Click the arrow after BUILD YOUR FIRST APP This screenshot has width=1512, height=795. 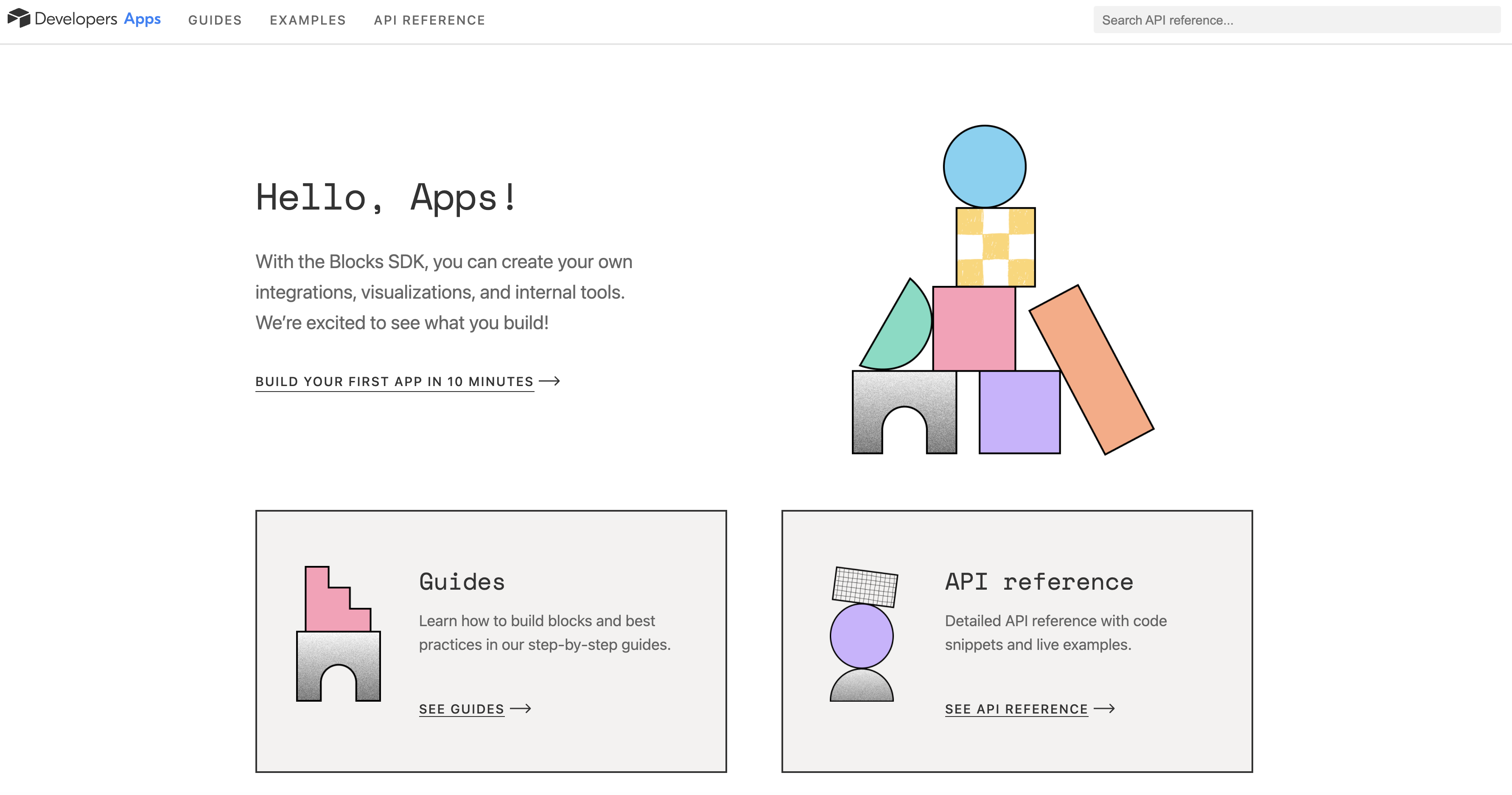(x=552, y=381)
